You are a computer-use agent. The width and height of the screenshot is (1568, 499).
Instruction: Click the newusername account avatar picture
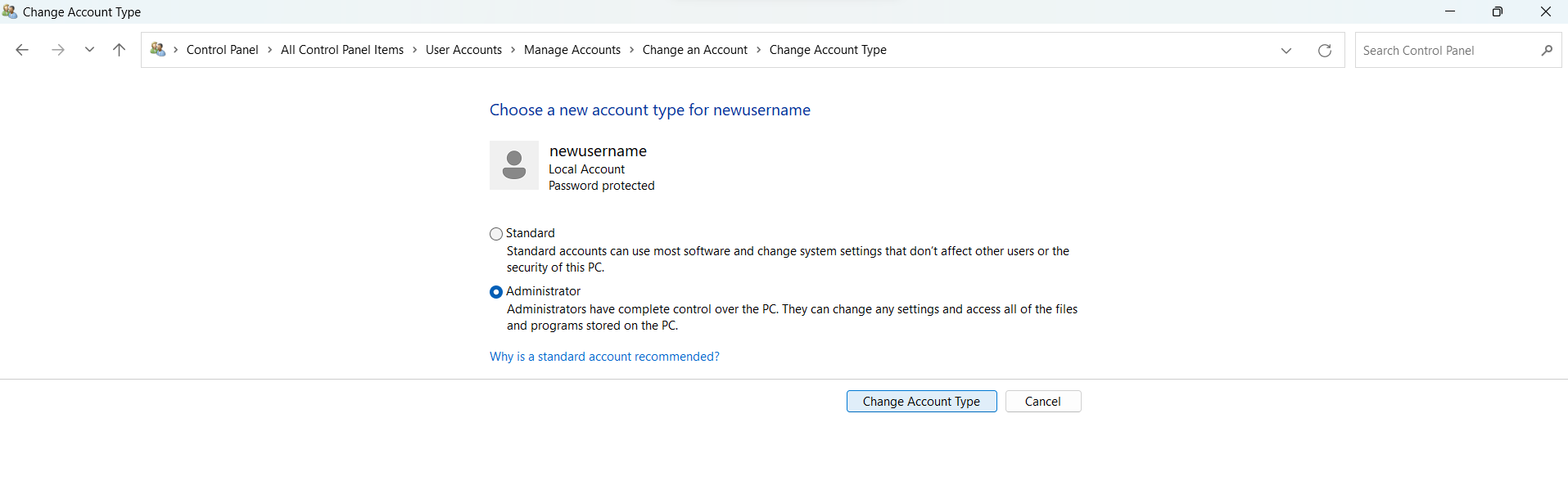click(514, 165)
